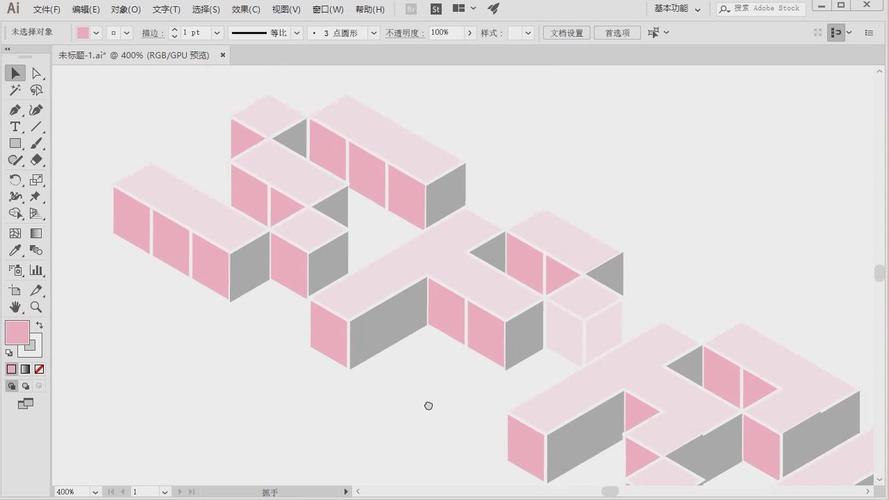889x500 pixels.
Task: Expand the stroke weight 1 pt dropdown
Action: coord(217,33)
